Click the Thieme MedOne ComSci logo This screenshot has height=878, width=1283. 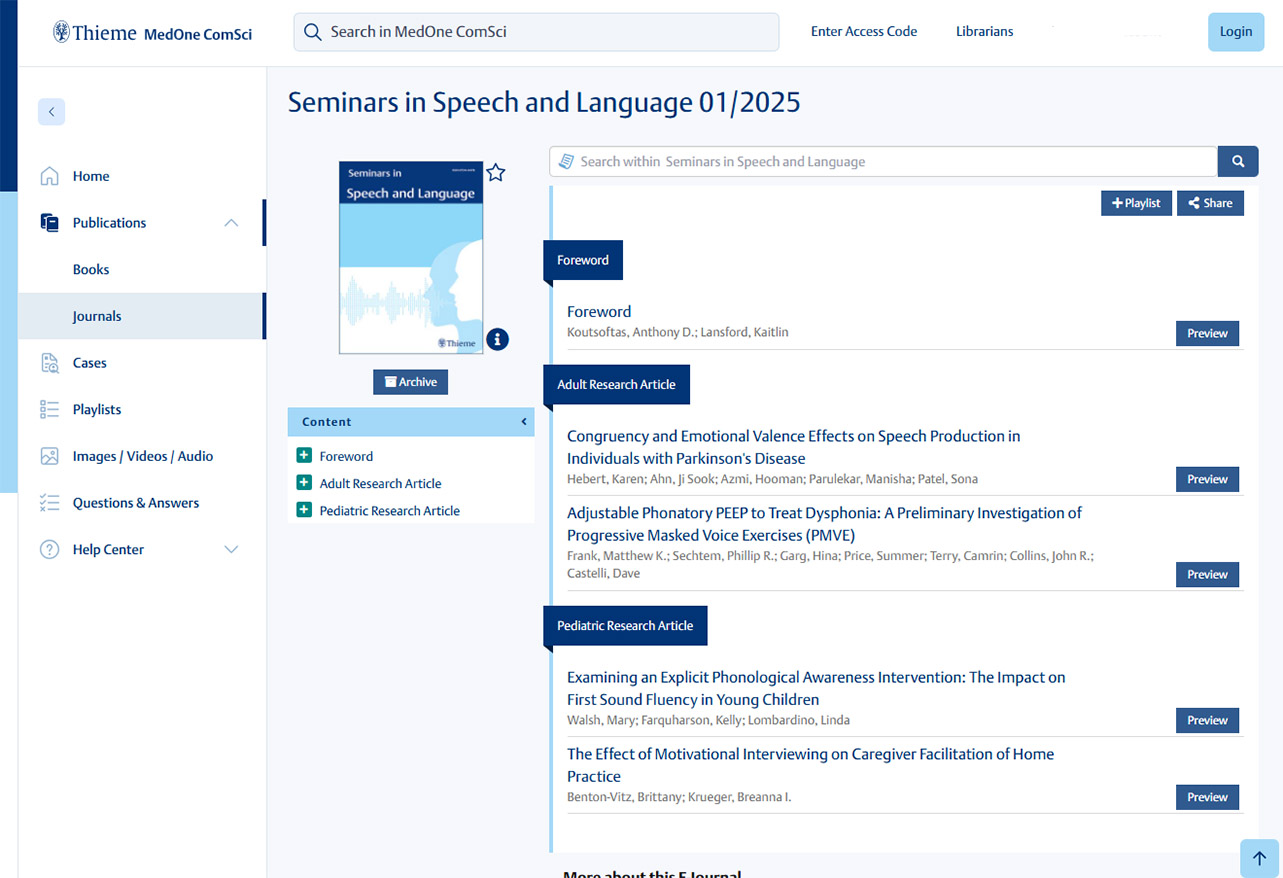pos(150,31)
